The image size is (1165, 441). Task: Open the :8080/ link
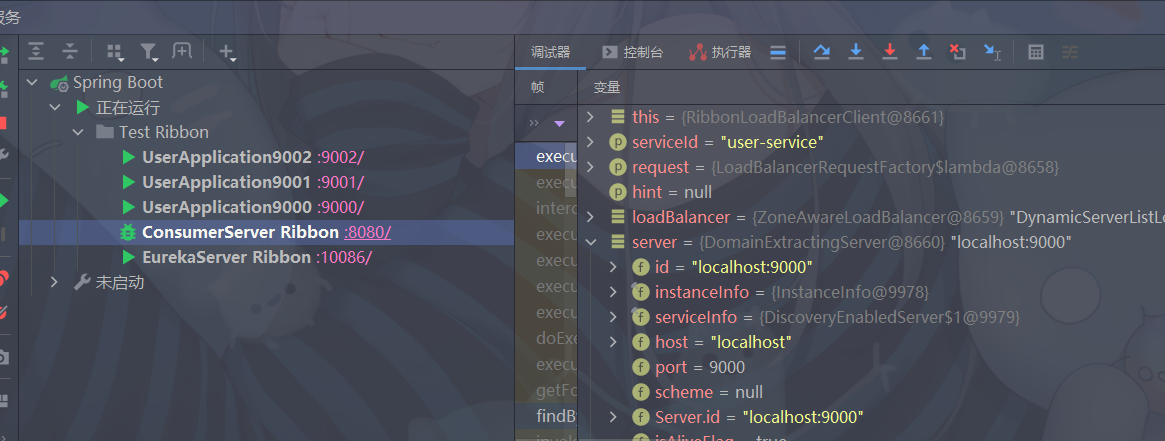(367, 232)
